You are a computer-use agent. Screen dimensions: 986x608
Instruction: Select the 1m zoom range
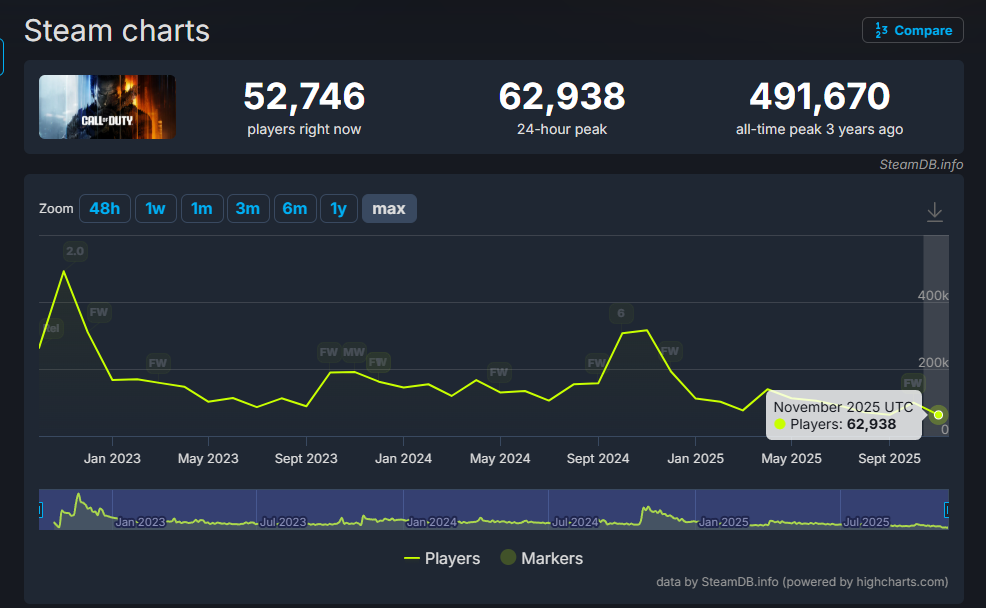point(201,208)
